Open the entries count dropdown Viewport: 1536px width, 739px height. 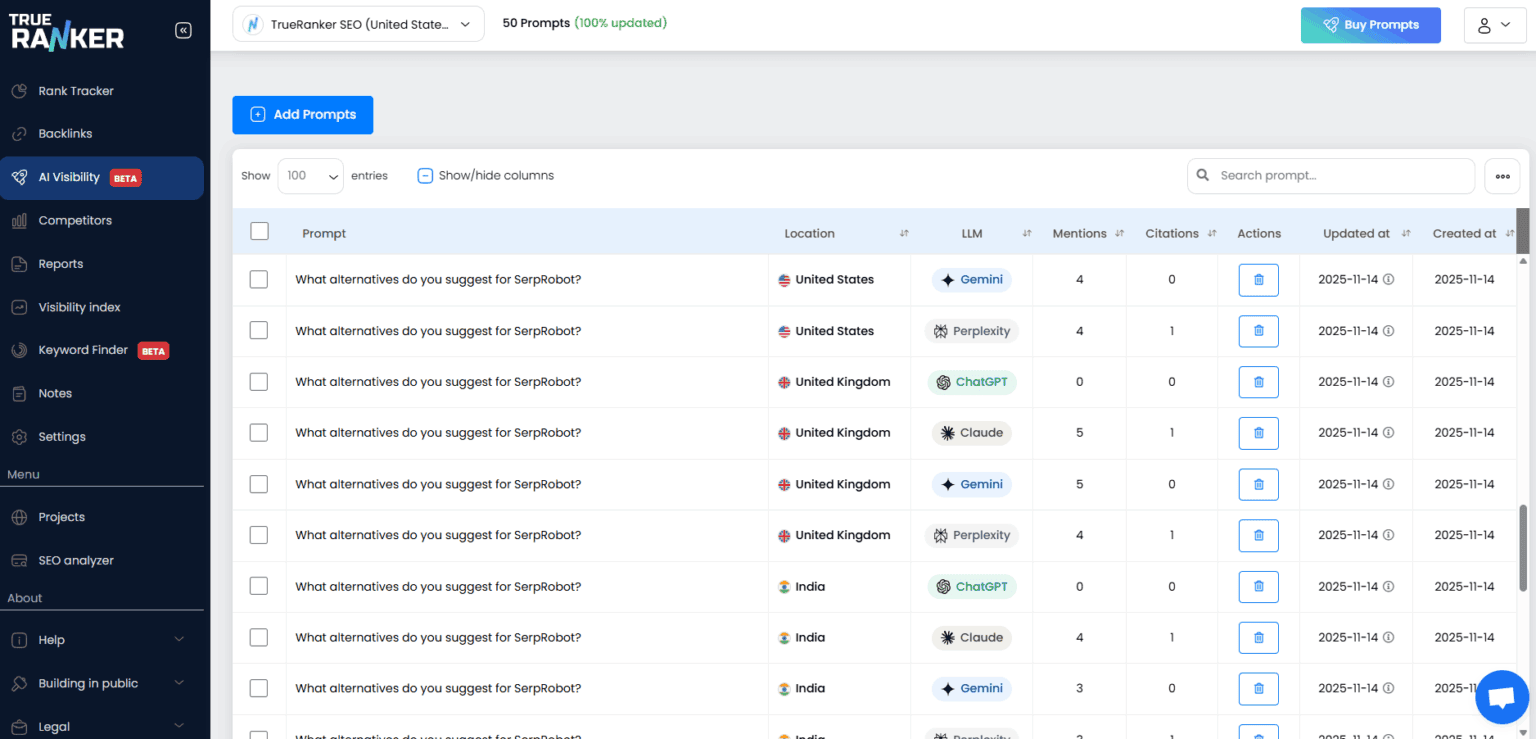tap(310, 175)
